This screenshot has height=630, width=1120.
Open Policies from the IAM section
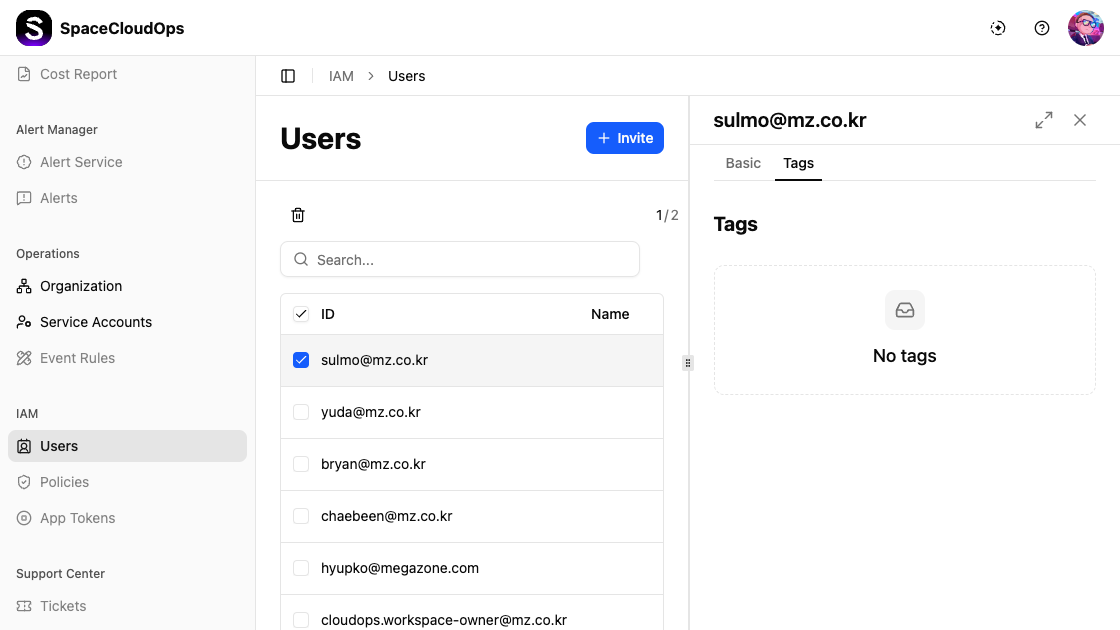(x=64, y=482)
